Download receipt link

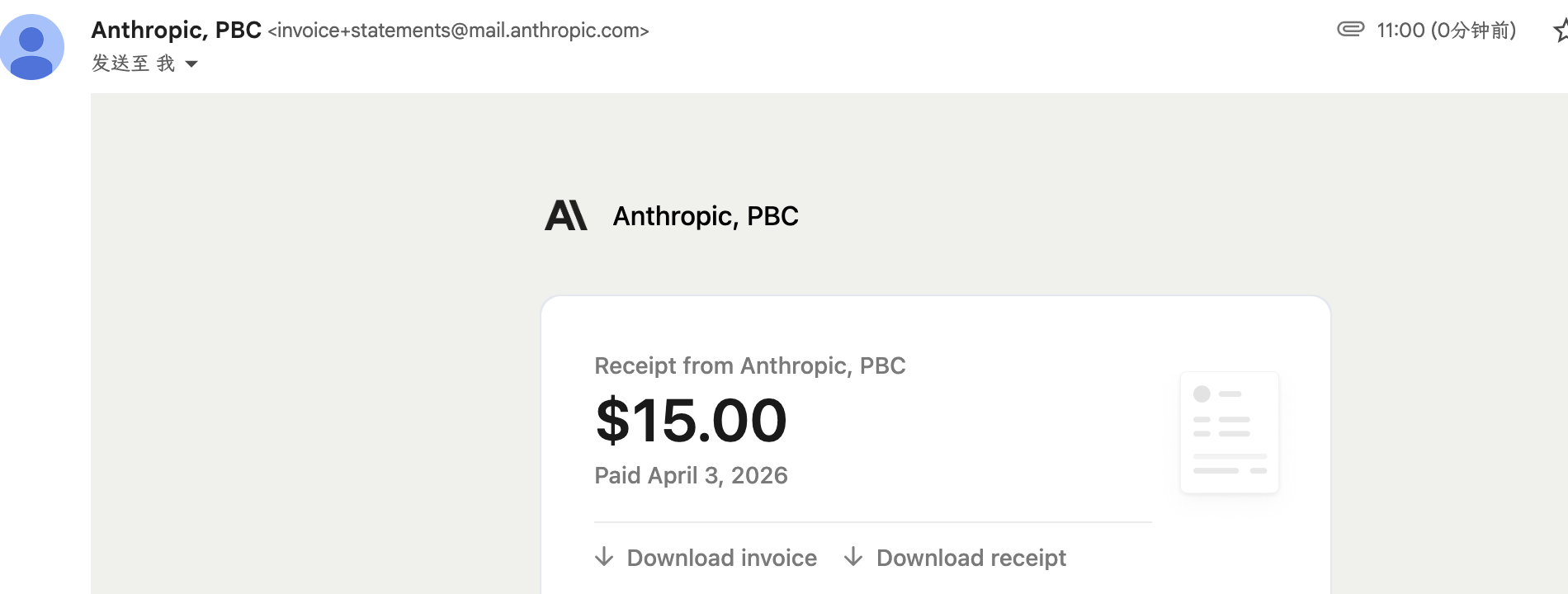pos(971,558)
